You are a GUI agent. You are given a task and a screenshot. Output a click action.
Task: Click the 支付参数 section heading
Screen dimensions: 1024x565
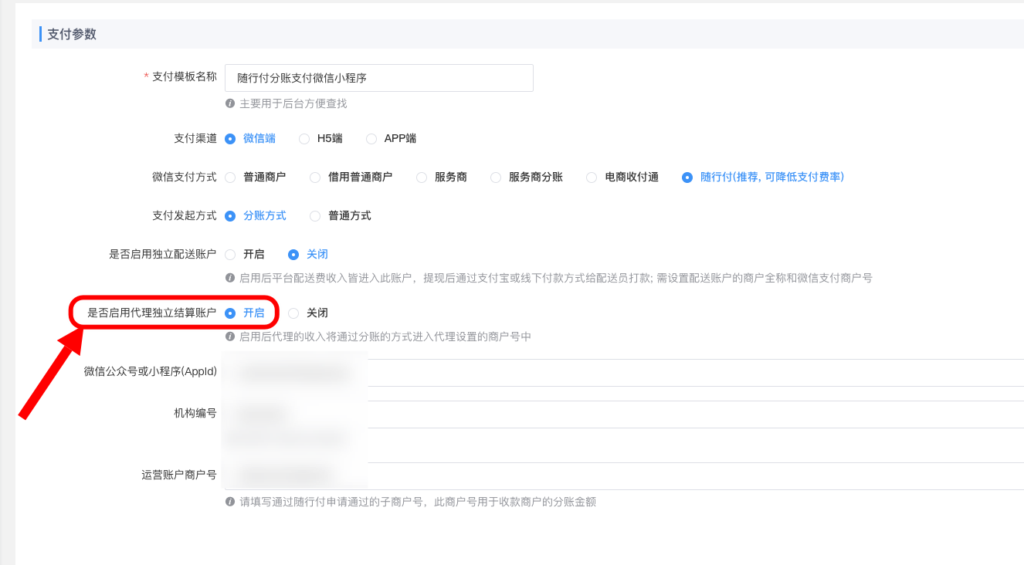tap(72, 34)
